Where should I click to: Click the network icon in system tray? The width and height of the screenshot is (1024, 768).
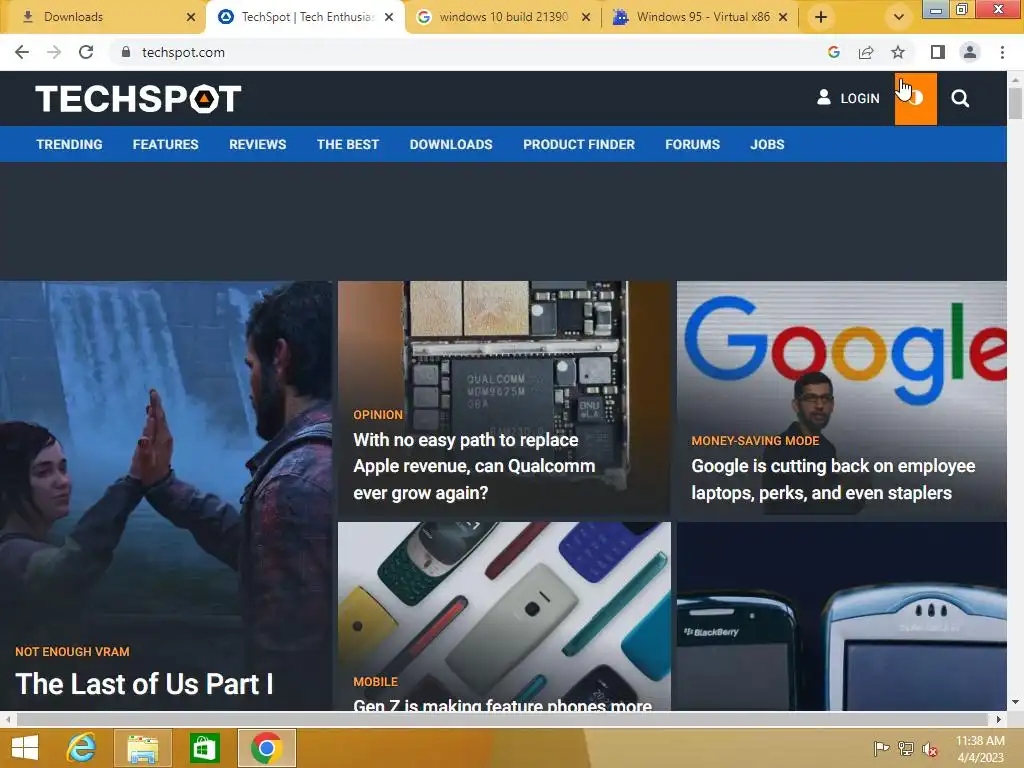pos(906,748)
